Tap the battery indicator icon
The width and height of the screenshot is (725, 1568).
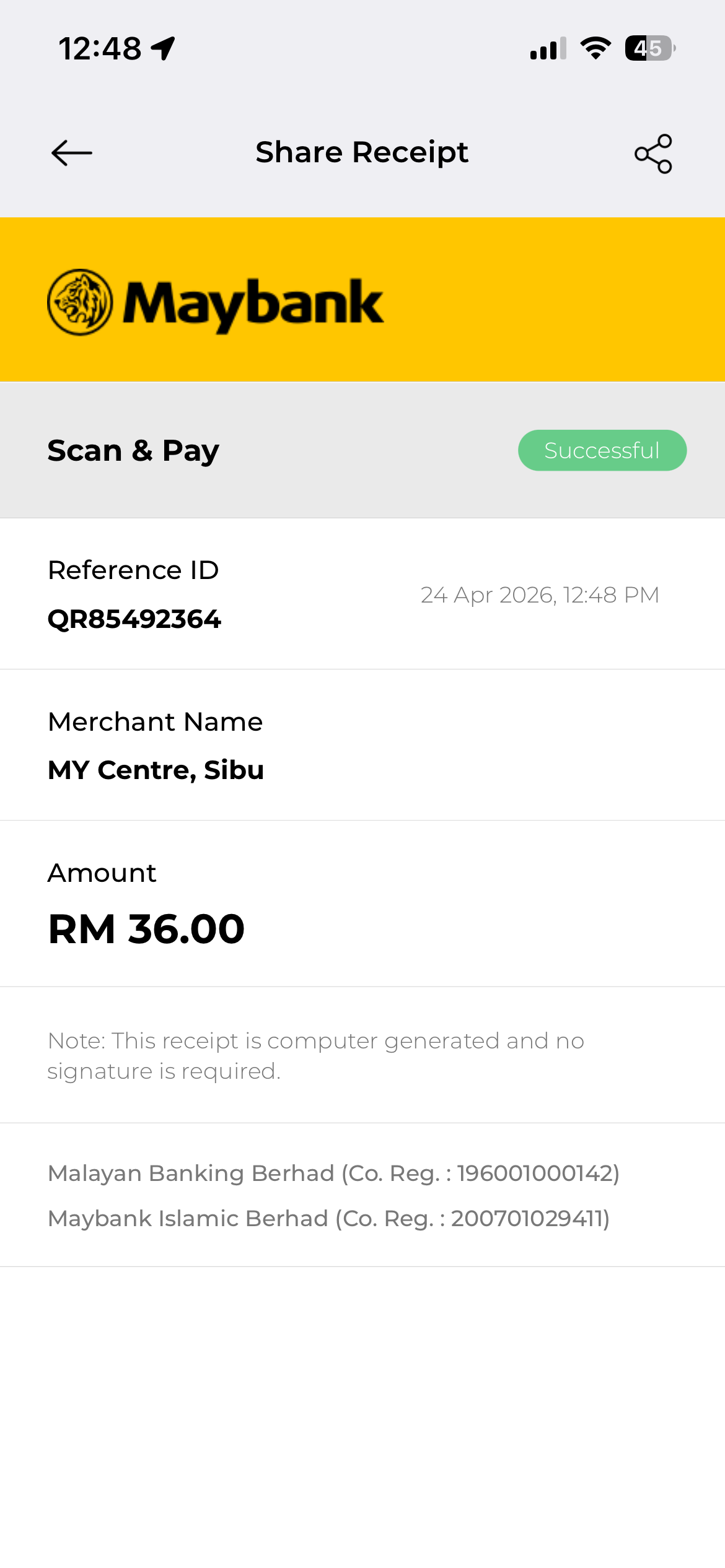[x=649, y=48]
